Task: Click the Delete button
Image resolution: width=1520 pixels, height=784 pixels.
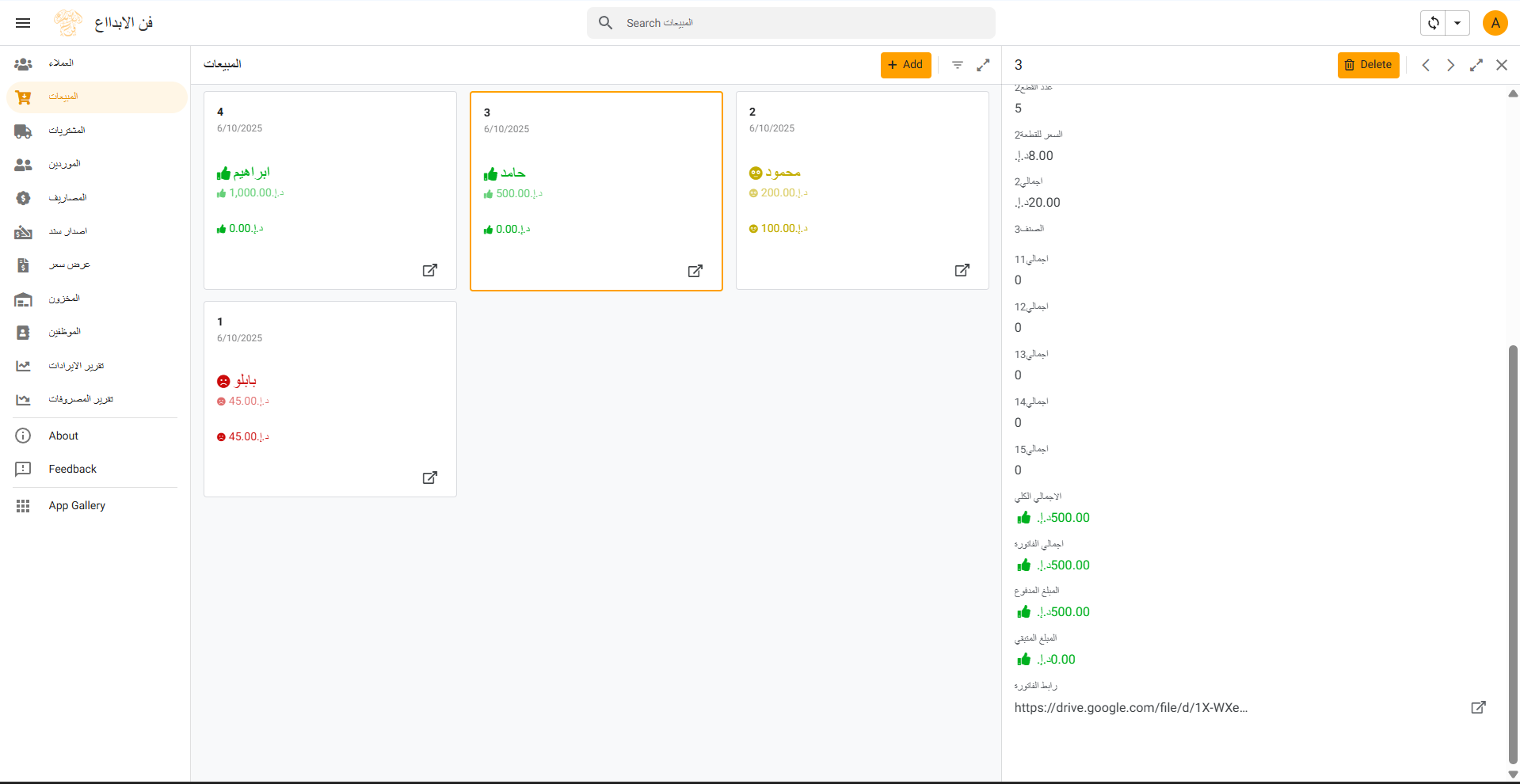Action: pos(1368,65)
